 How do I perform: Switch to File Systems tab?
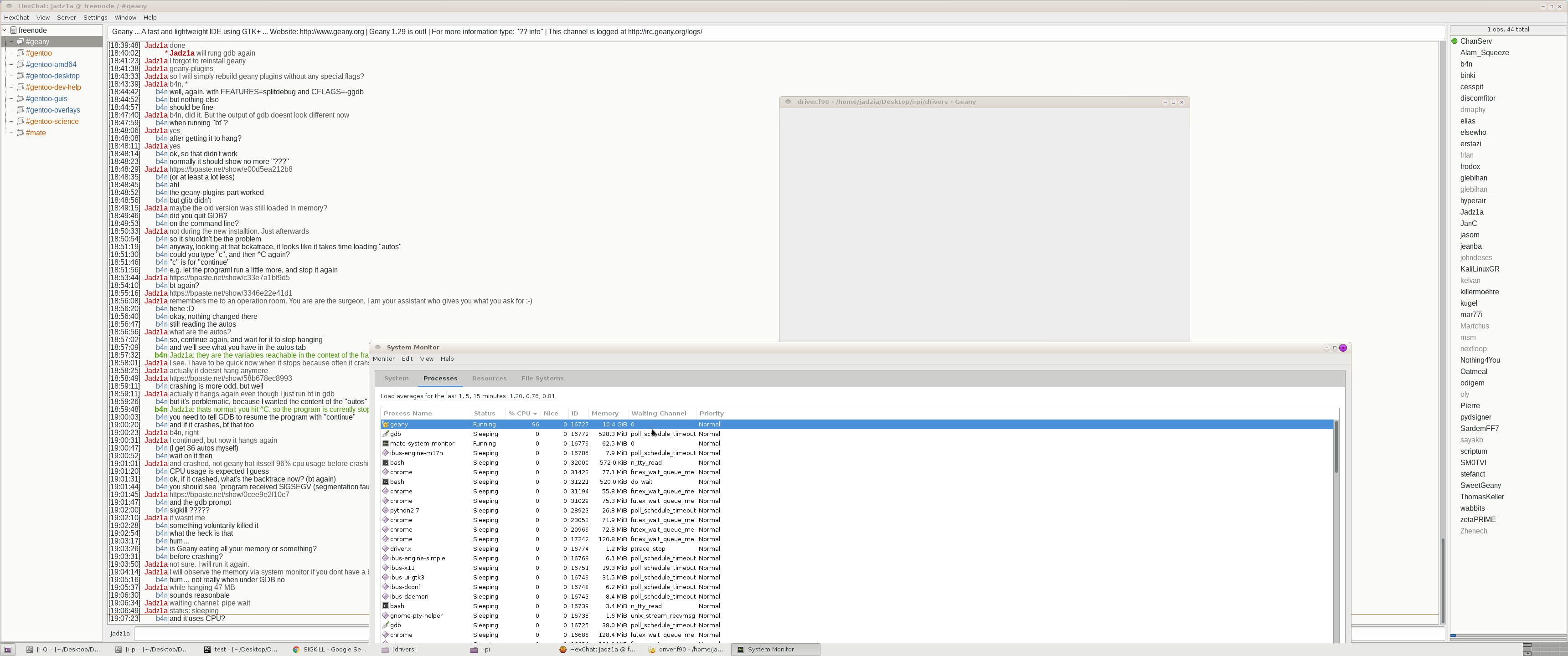click(x=542, y=379)
